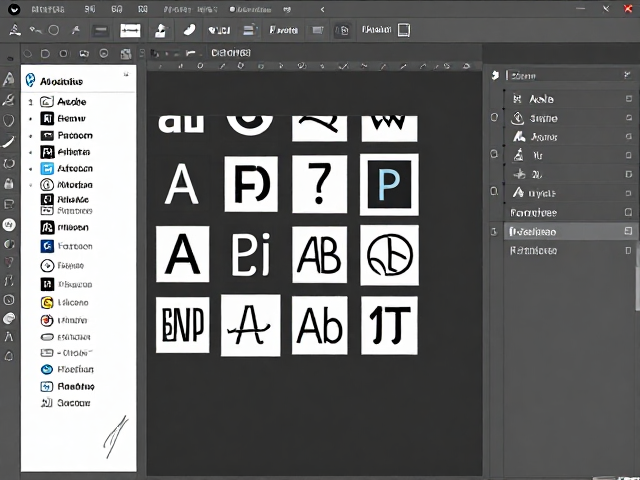The width and height of the screenshot is (640, 480).
Task: Expand the left panel row with light blue icon
Action: click(x=30, y=169)
